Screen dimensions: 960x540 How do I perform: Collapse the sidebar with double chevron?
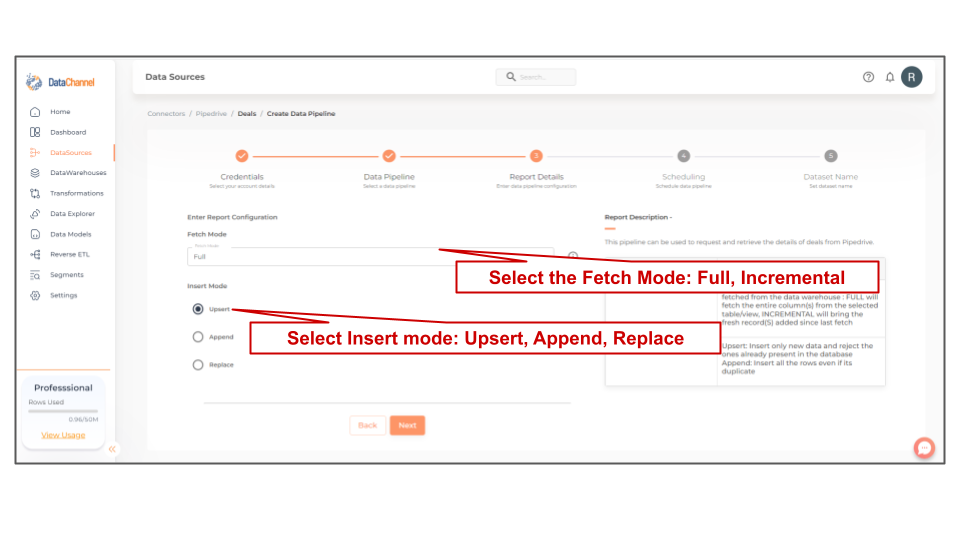[x=112, y=449]
